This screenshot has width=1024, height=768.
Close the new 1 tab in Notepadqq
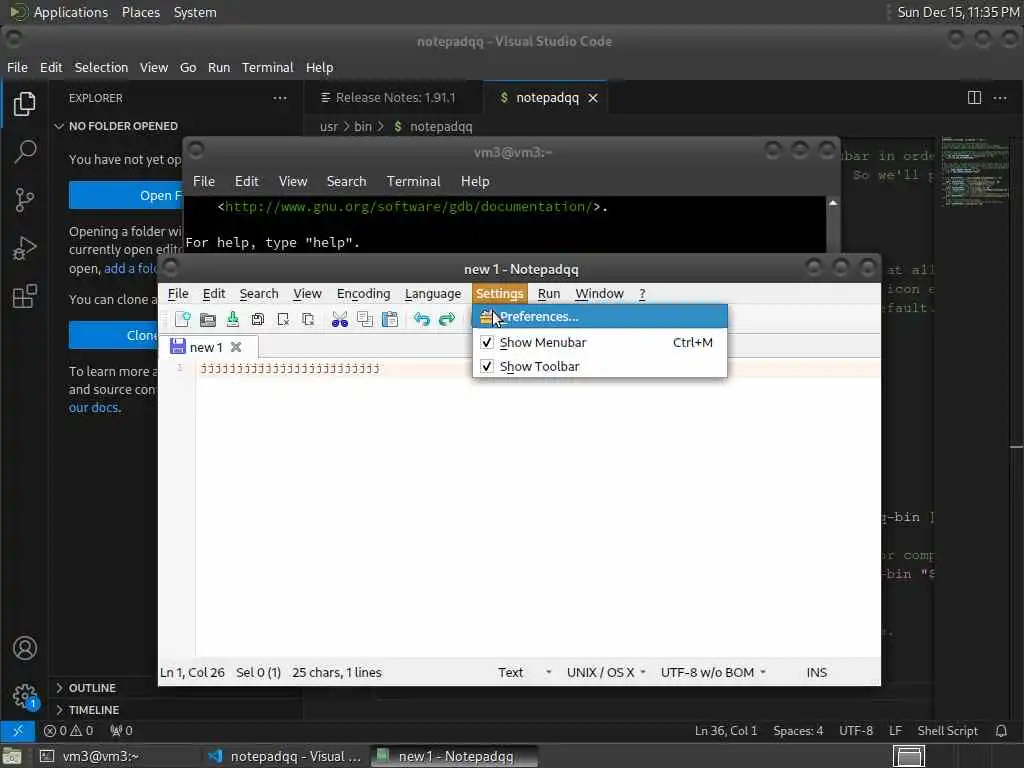tap(236, 347)
